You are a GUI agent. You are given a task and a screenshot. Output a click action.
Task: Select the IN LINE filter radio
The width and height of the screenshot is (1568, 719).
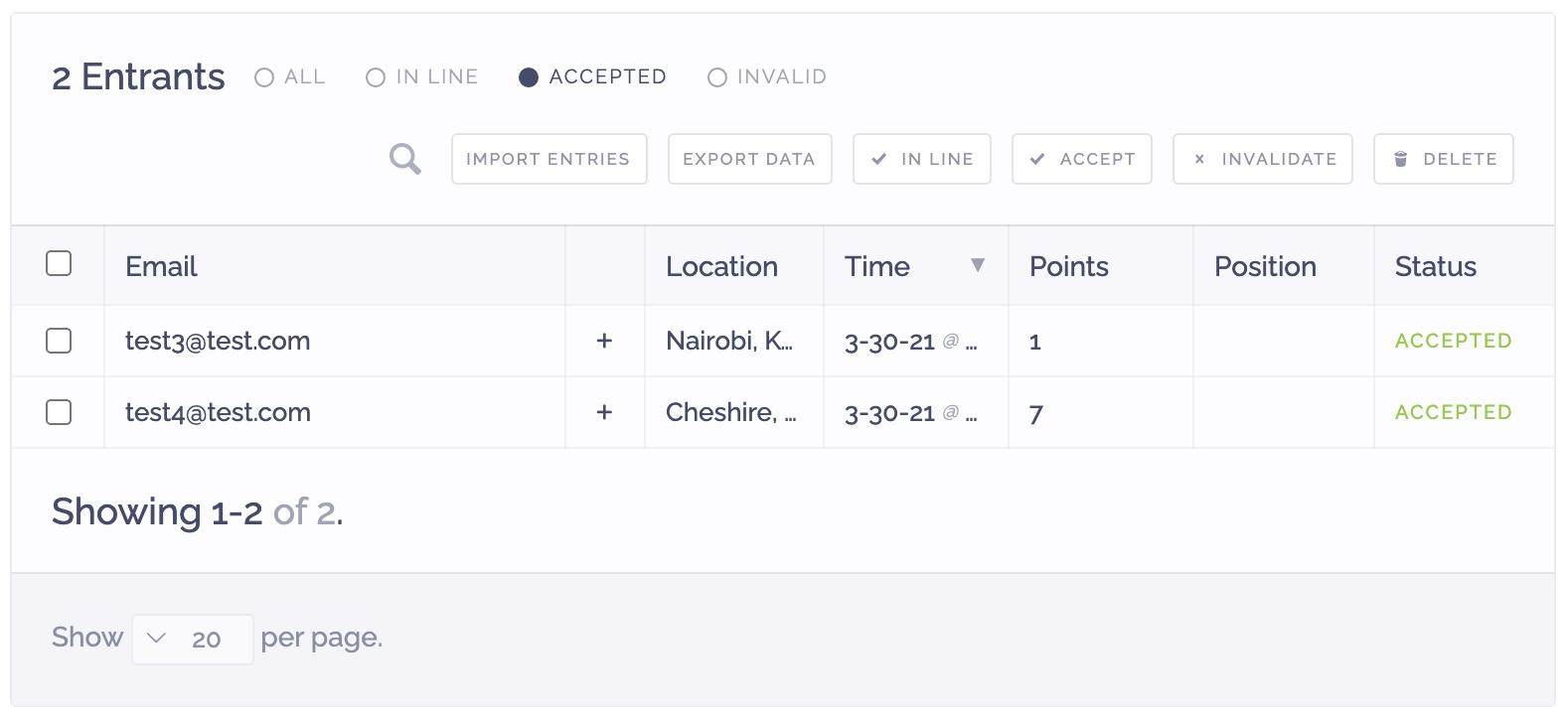(x=421, y=77)
